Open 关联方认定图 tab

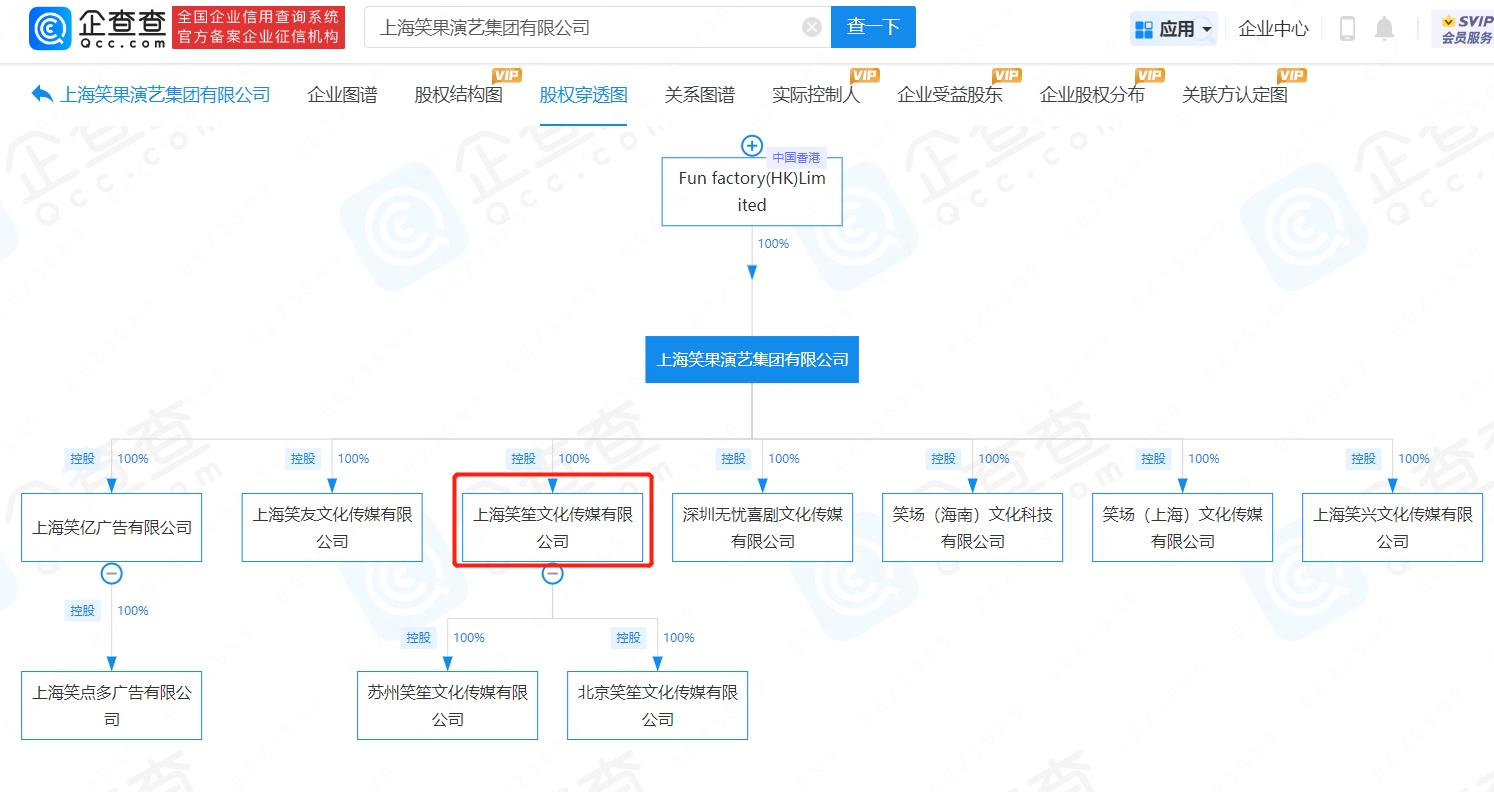[1234, 95]
